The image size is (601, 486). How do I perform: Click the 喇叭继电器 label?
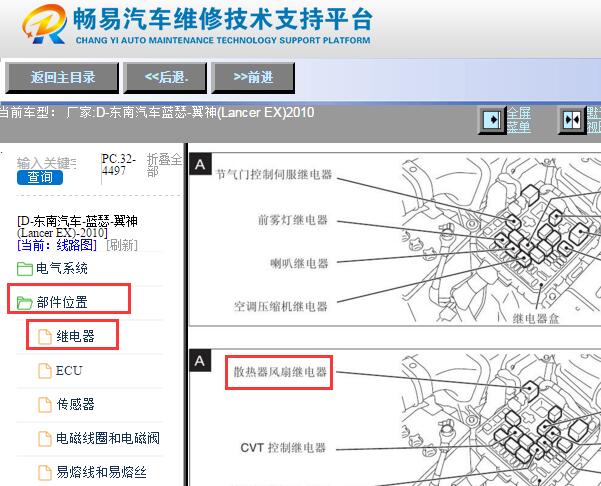coord(299,263)
